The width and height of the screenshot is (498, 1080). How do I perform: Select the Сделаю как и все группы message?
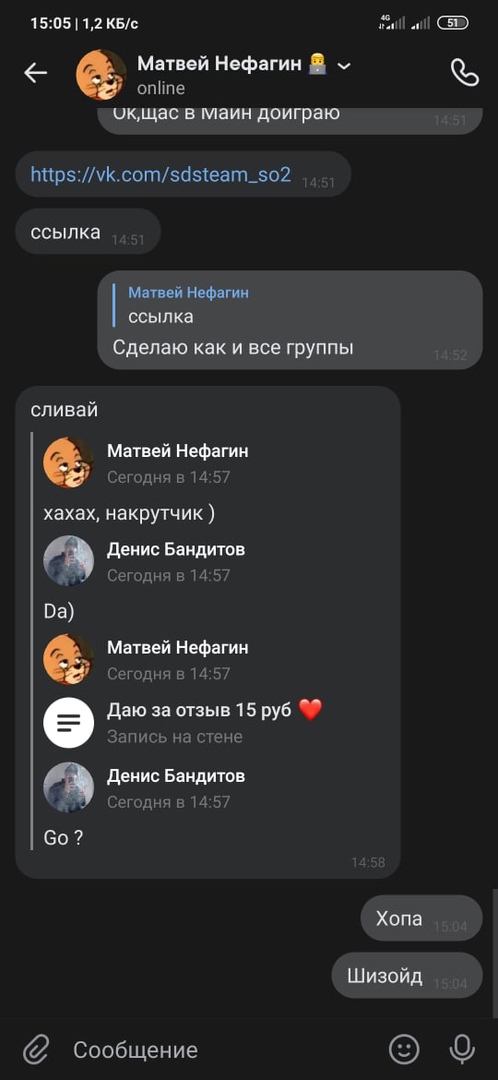[x=233, y=348]
